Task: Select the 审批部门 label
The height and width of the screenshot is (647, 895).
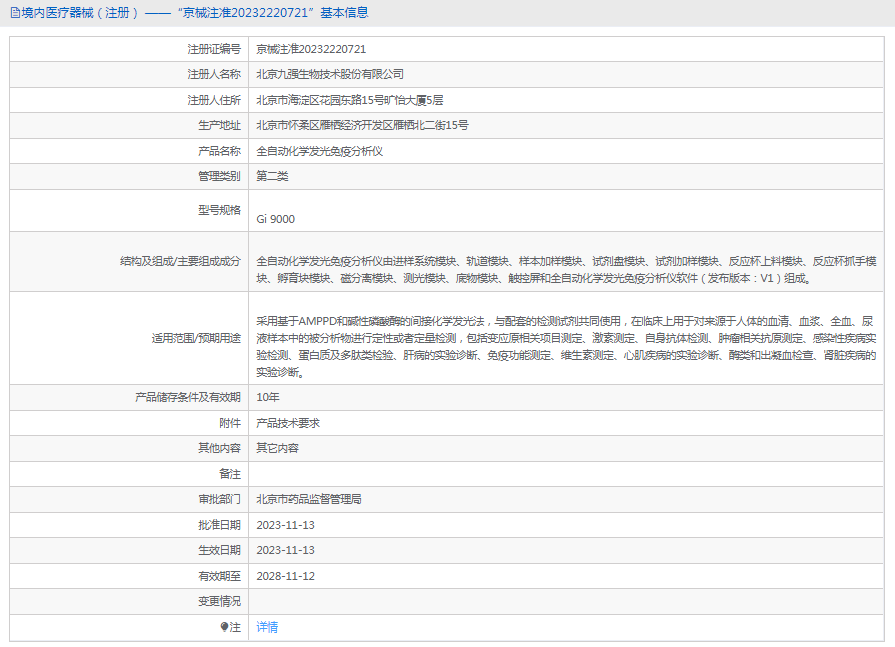Action: click(x=219, y=499)
